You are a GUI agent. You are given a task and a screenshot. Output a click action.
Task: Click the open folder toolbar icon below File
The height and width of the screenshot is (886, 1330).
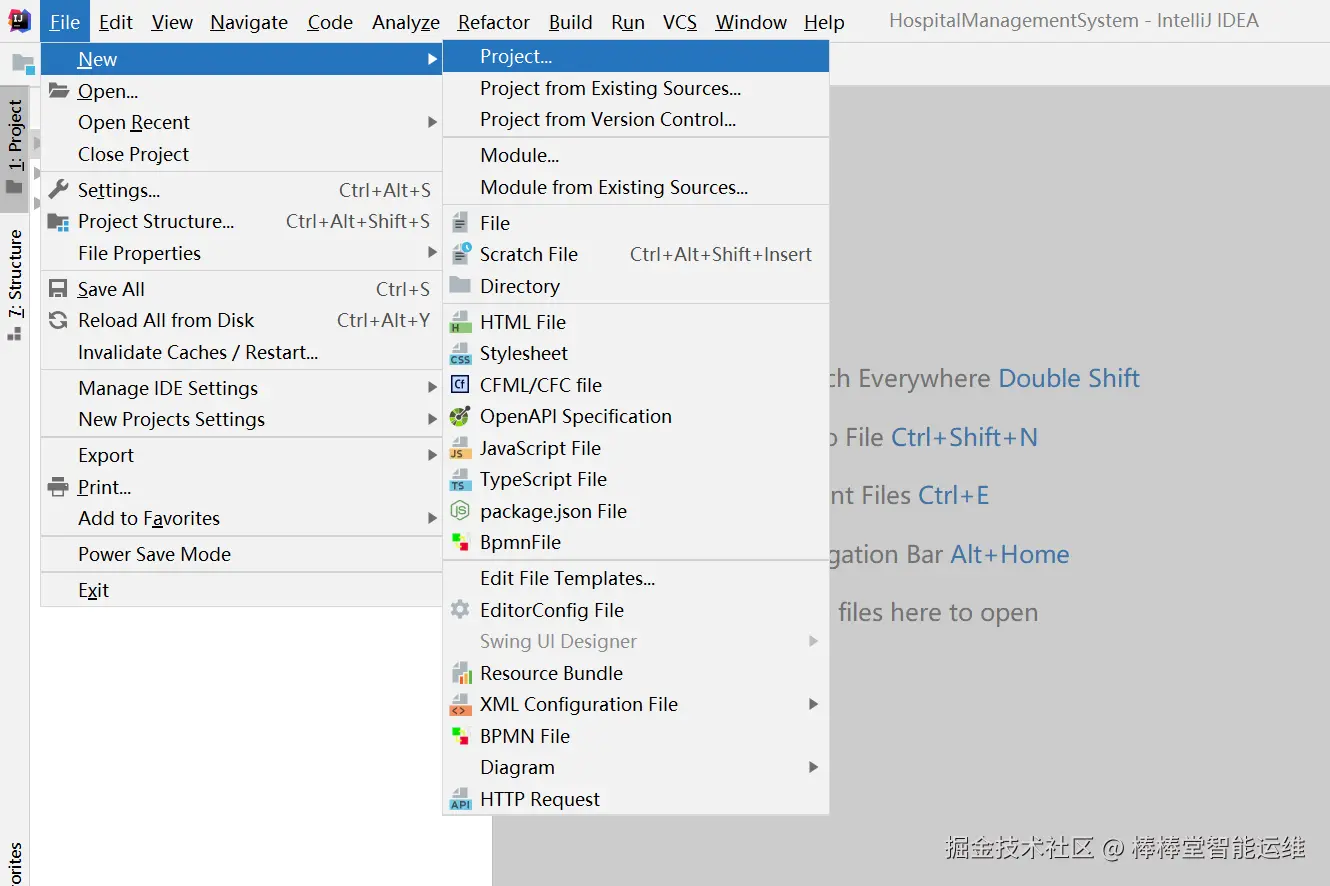click(22, 63)
